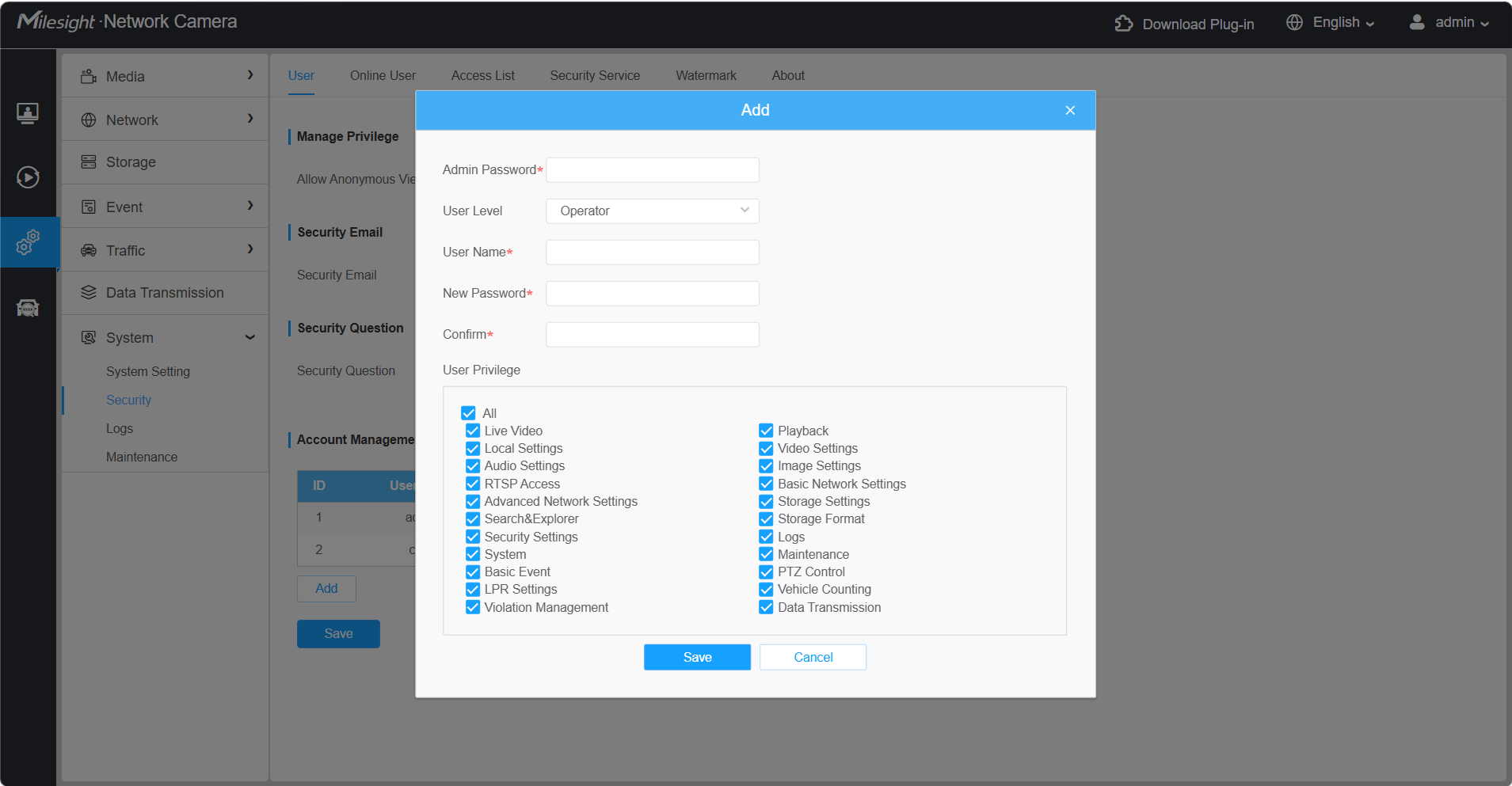
Task: Switch to Access List tab
Action: [x=482, y=75]
